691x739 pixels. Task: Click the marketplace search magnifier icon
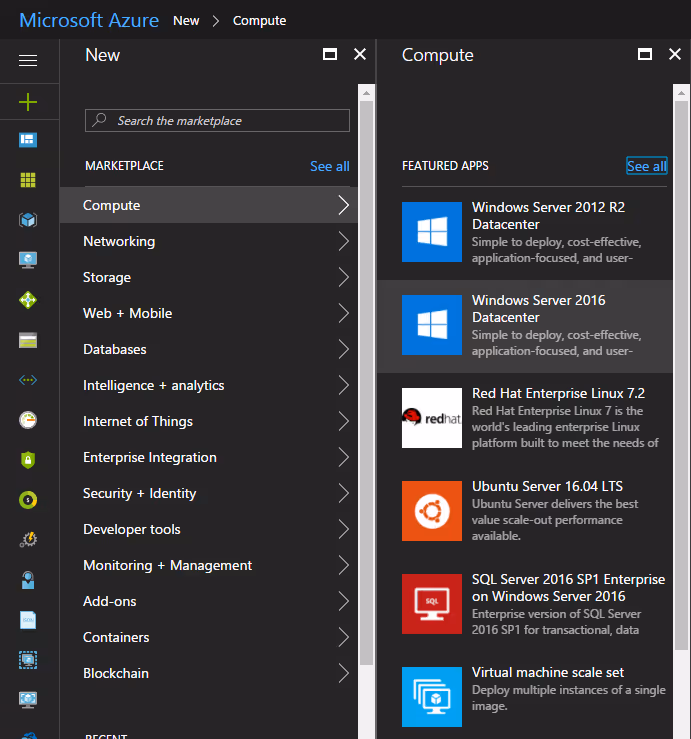pyautogui.click(x=99, y=120)
